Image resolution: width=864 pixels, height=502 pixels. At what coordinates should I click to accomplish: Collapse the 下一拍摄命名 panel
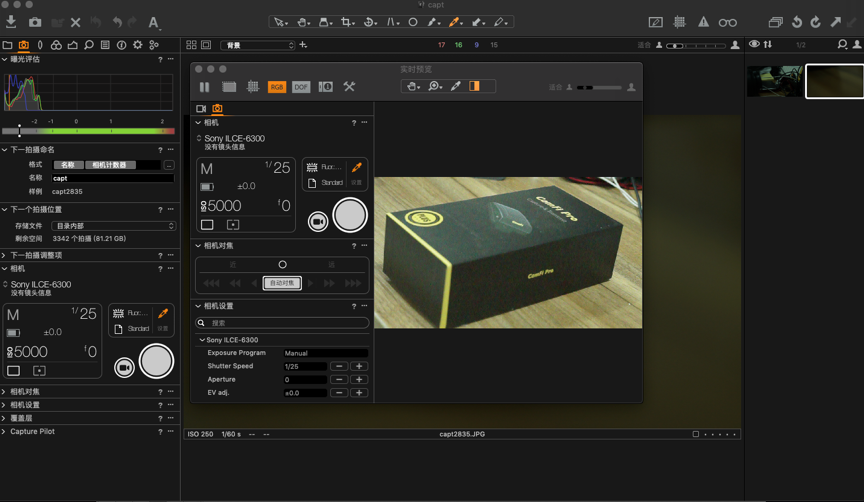coord(4,149)
